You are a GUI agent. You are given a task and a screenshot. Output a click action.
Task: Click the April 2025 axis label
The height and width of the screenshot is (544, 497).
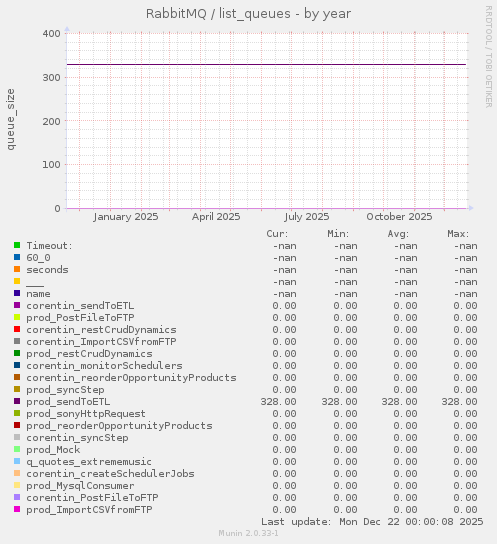216,217
